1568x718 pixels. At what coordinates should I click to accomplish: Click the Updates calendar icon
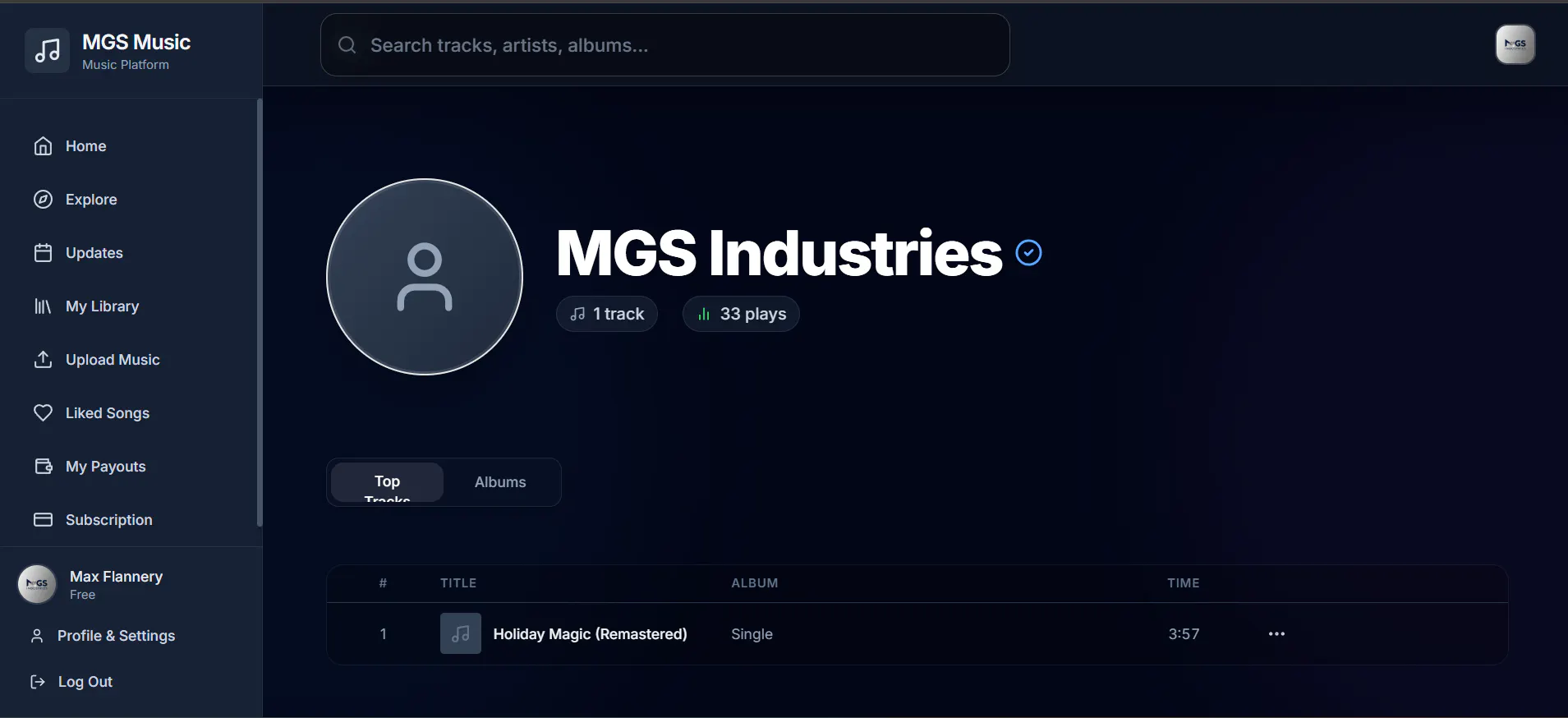(43, 253)
